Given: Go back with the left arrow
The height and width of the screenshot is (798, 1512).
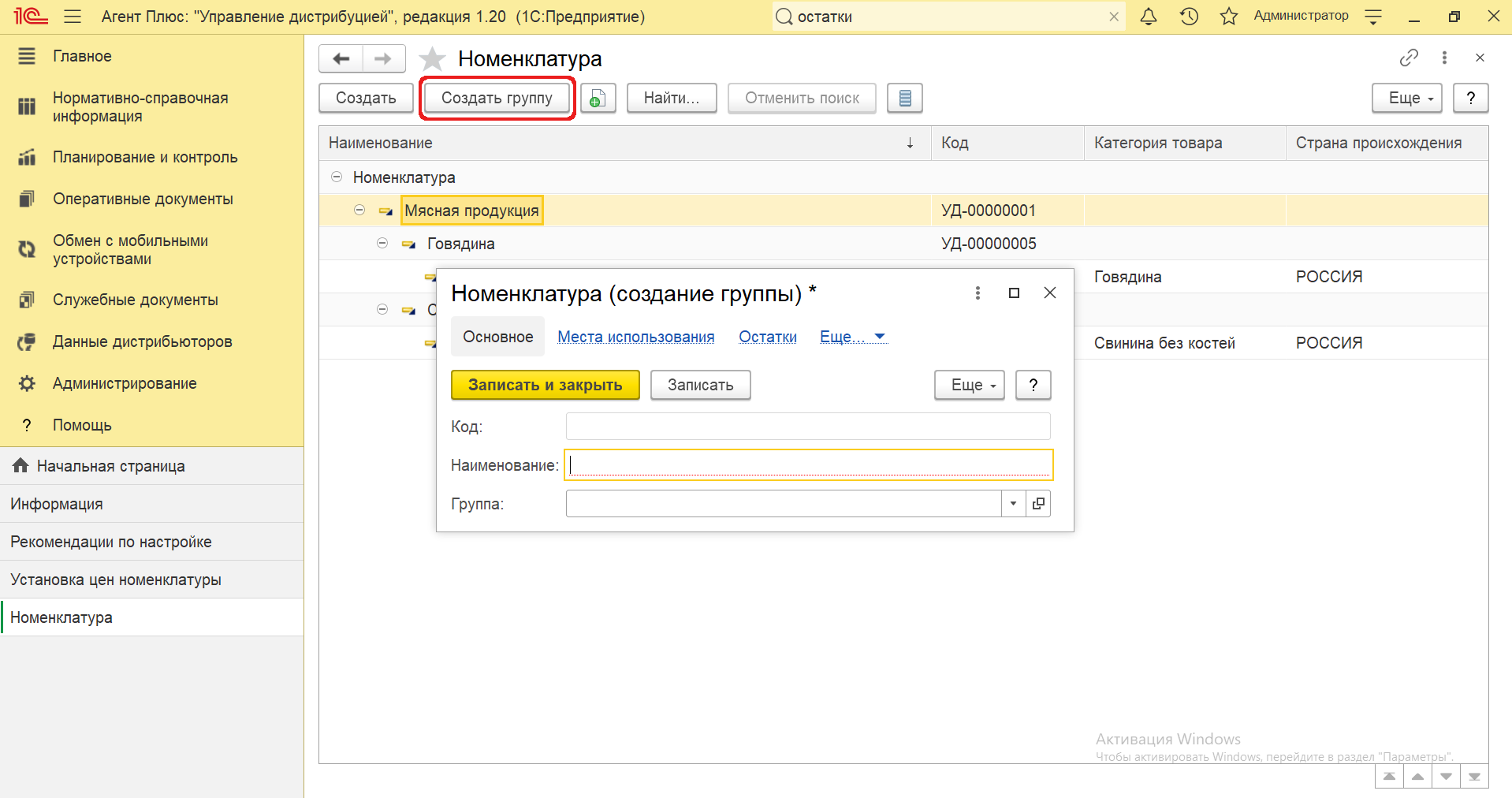Looking at the screenshot, I should click(x=341, y=58).
